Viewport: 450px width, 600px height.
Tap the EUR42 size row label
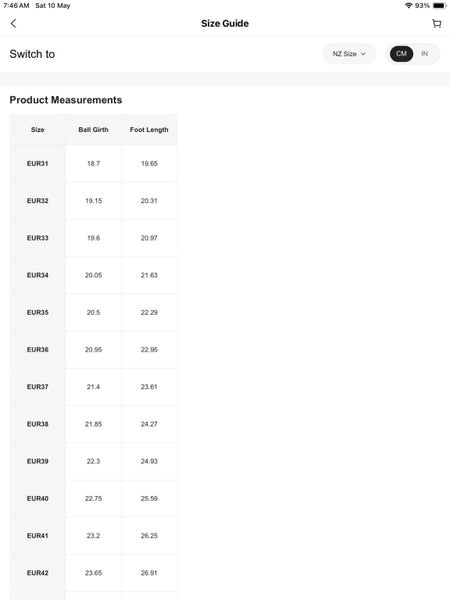click(x=38, y=573)
